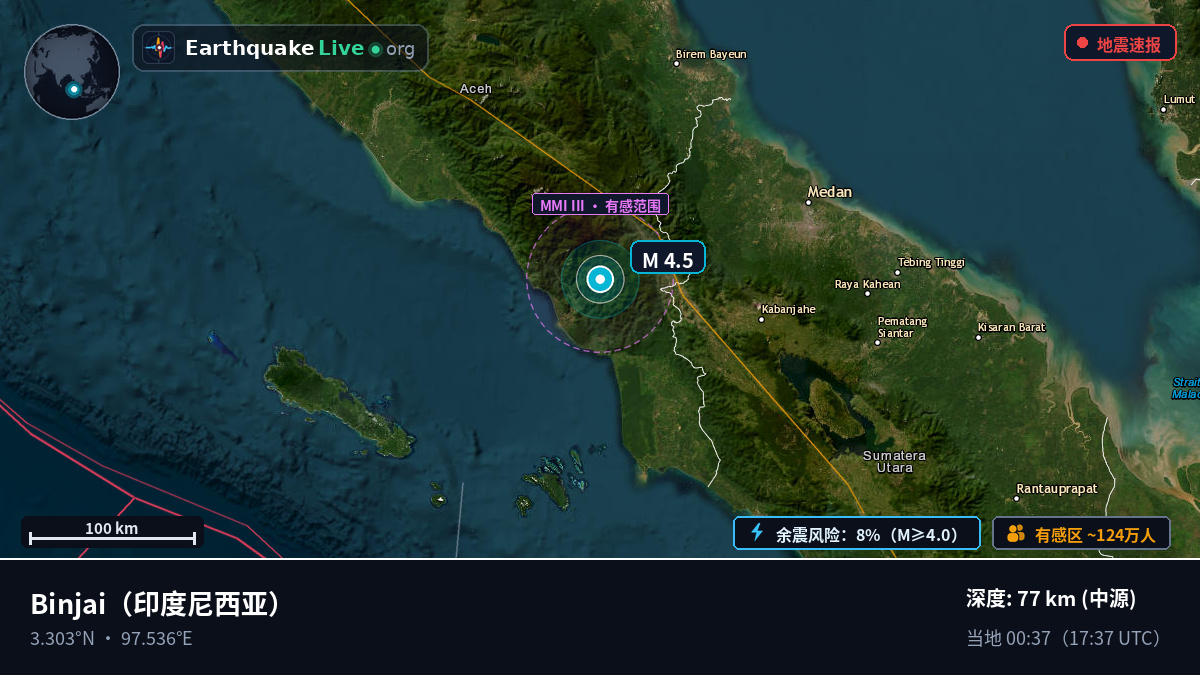1200x675 pixels.
Task: Click the 深度: 77 km depth text
Action: point(1051,599)
